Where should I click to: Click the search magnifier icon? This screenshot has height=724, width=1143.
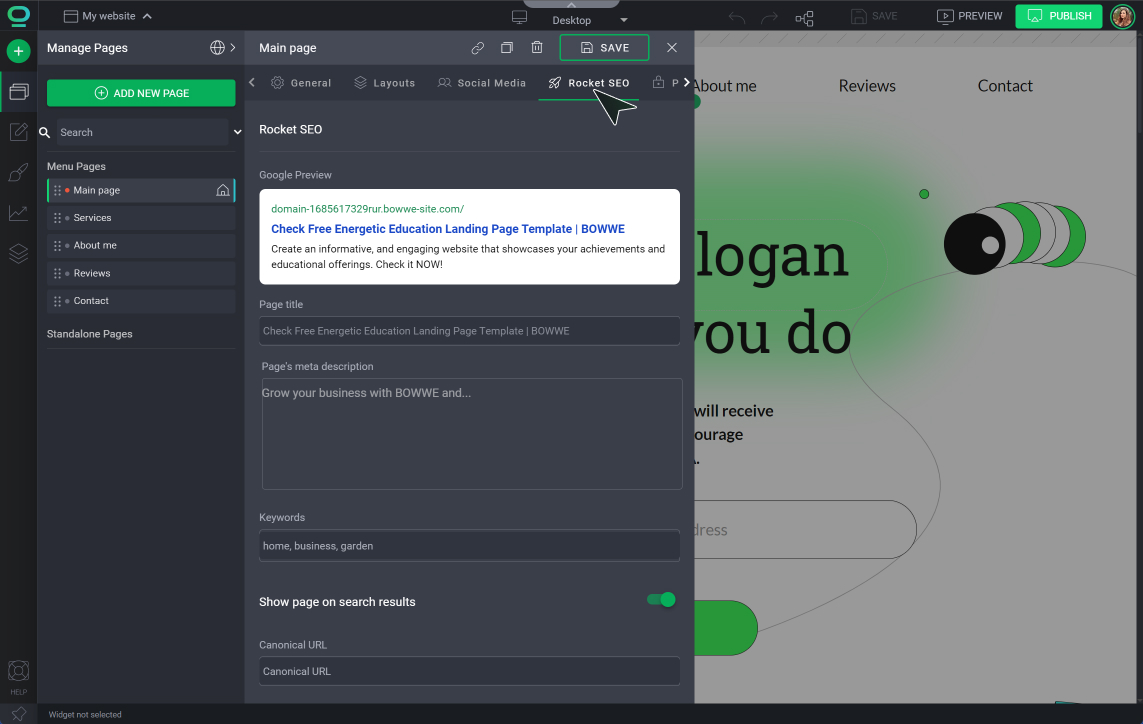tap(44, 133)
